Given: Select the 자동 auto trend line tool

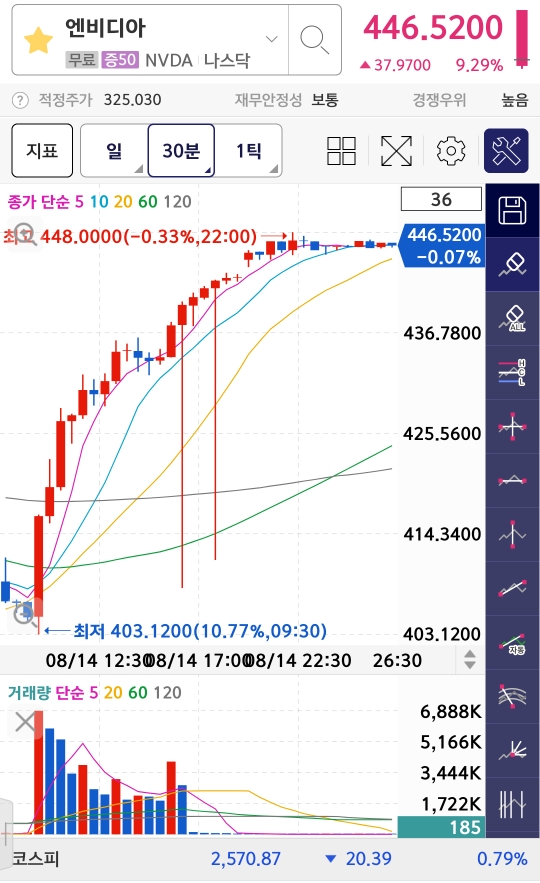Looking at the screenshot, I should [512, 643].
